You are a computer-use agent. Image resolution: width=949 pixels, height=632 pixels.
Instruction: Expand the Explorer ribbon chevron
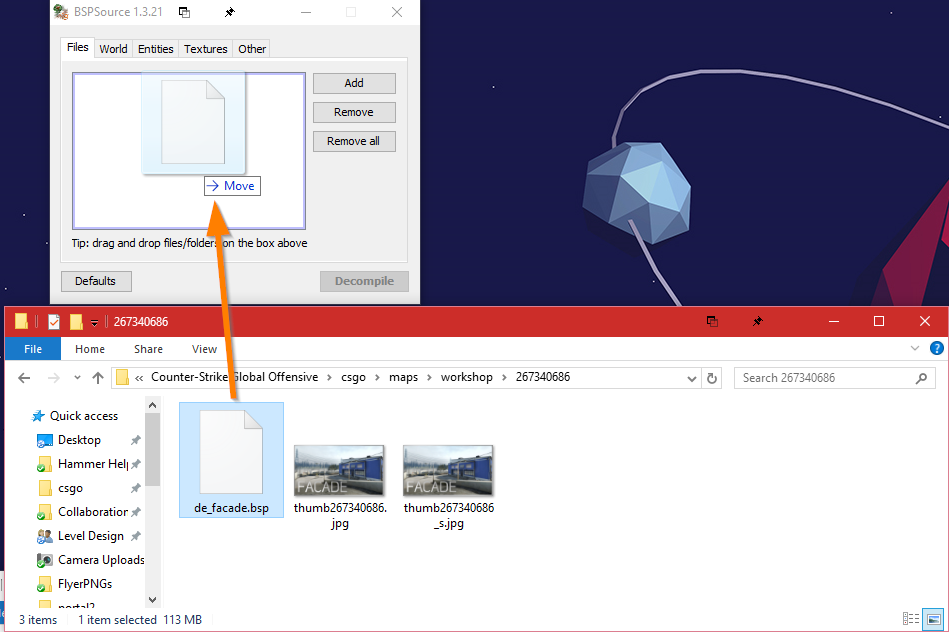click(x=915, y=348)
